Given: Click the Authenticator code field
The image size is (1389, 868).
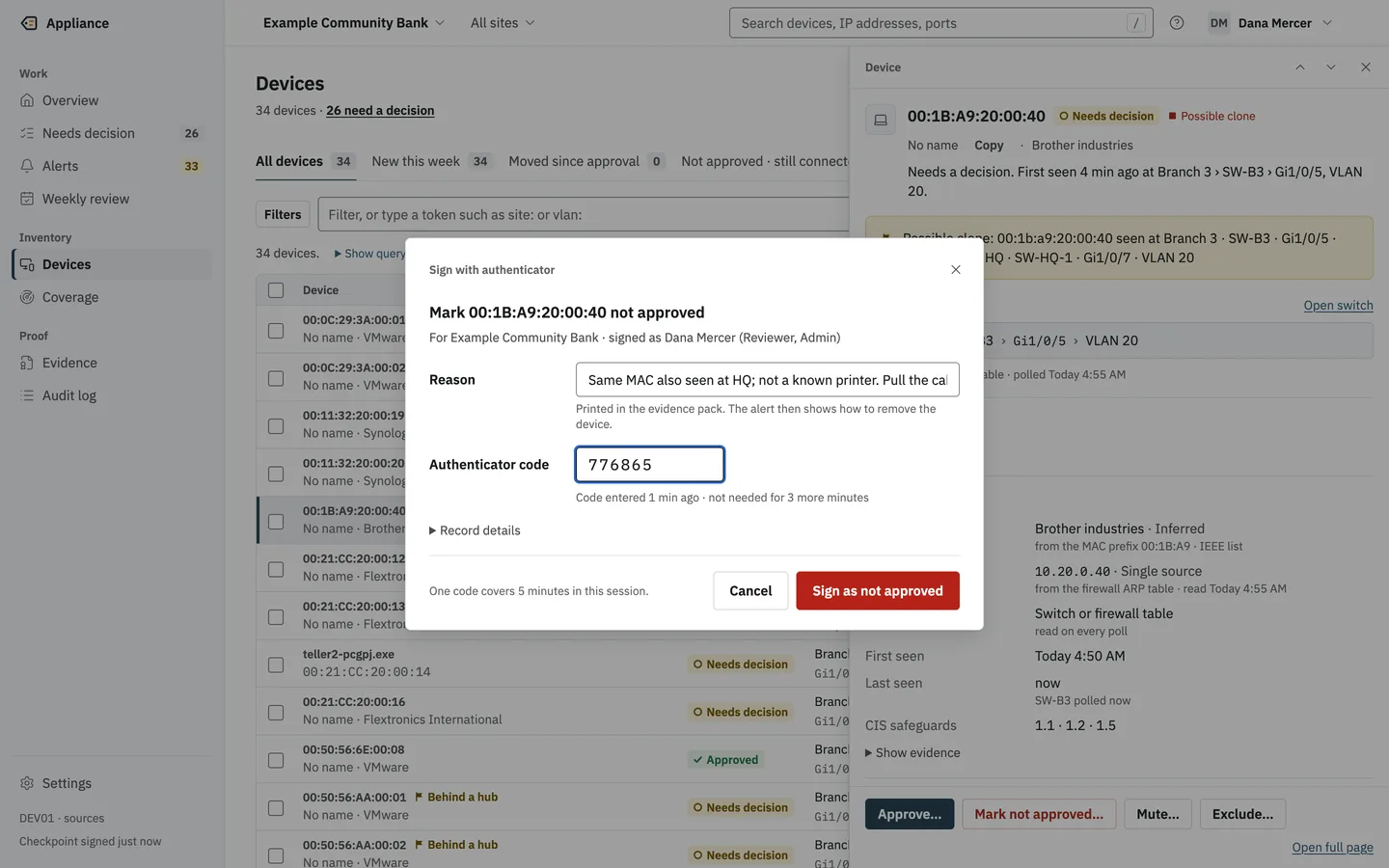Looking at the screenshot, I should point(650,465).
